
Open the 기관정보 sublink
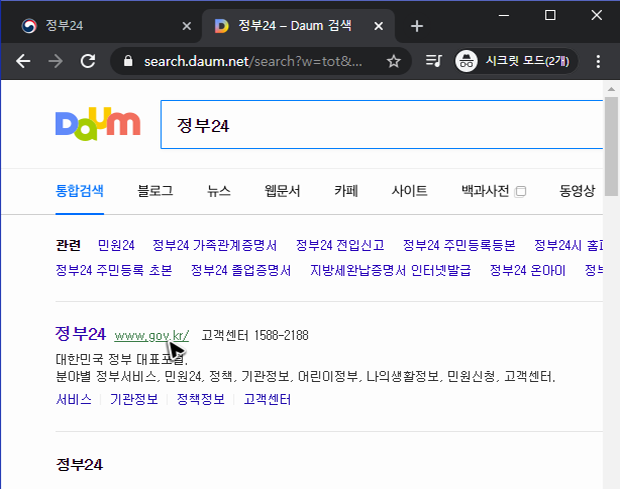[x=134, y=400]
